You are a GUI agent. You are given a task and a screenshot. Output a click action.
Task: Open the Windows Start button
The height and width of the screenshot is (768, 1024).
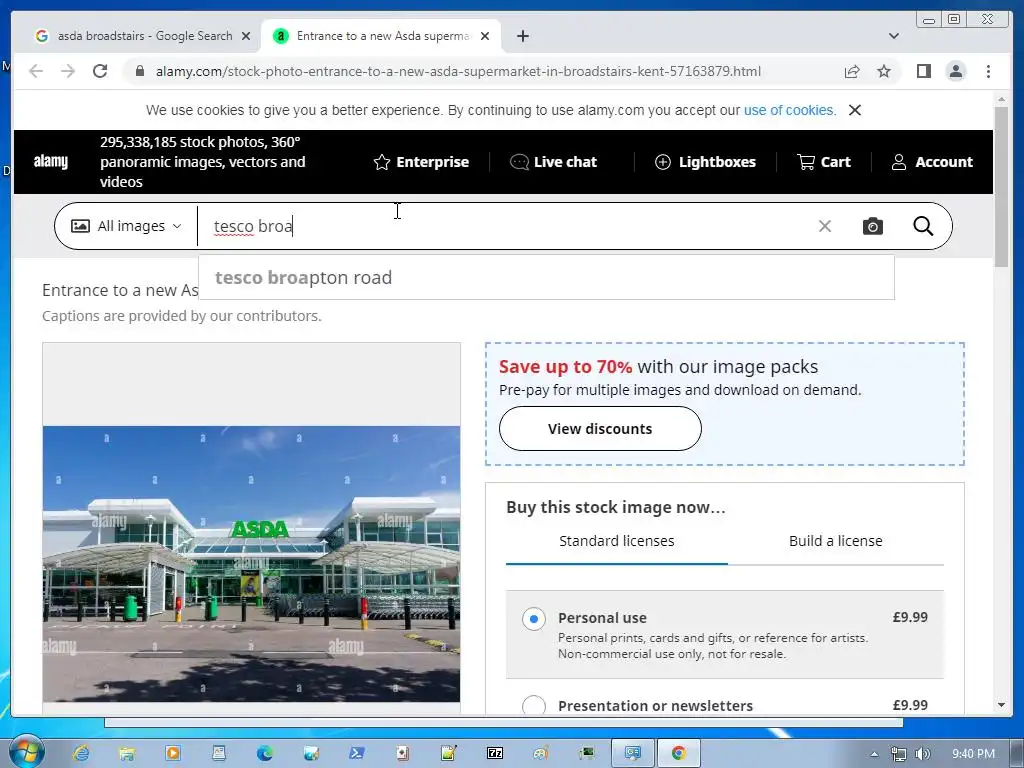[26, 752]
